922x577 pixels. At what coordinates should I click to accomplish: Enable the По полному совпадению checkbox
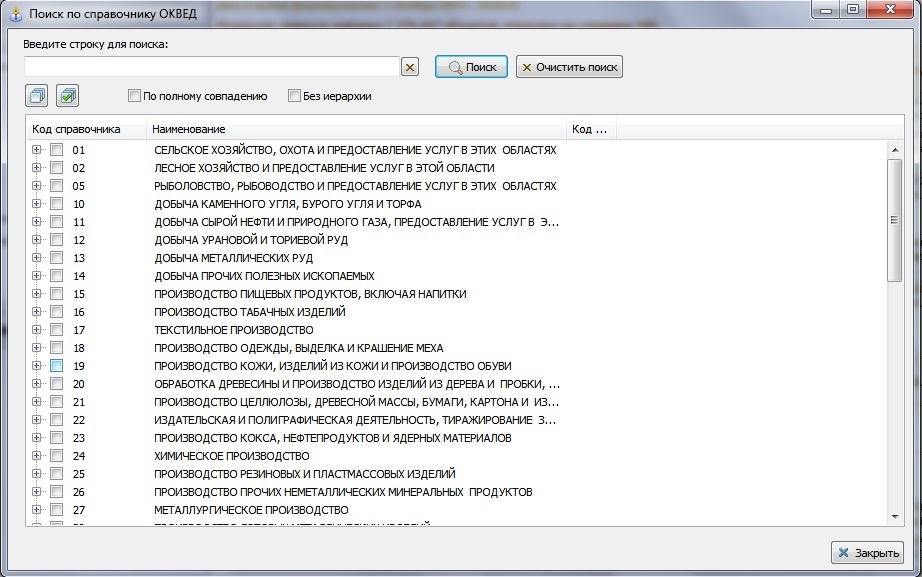pyautogui.click(x=134, y=96)
